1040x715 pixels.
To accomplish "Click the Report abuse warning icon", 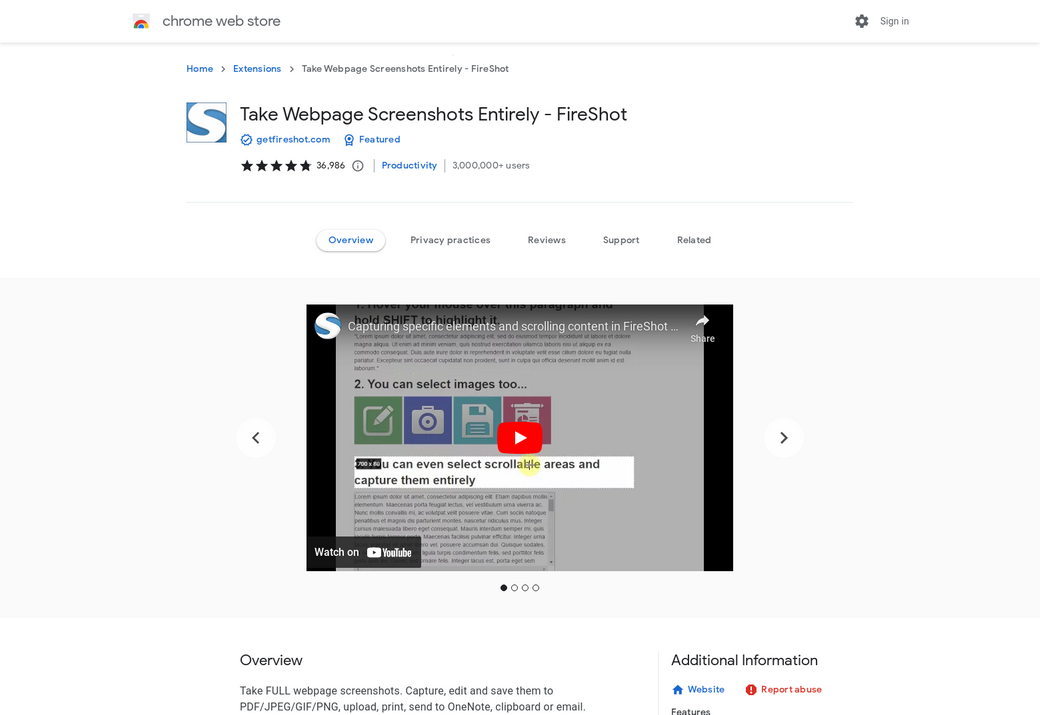I will coord(751,689).
